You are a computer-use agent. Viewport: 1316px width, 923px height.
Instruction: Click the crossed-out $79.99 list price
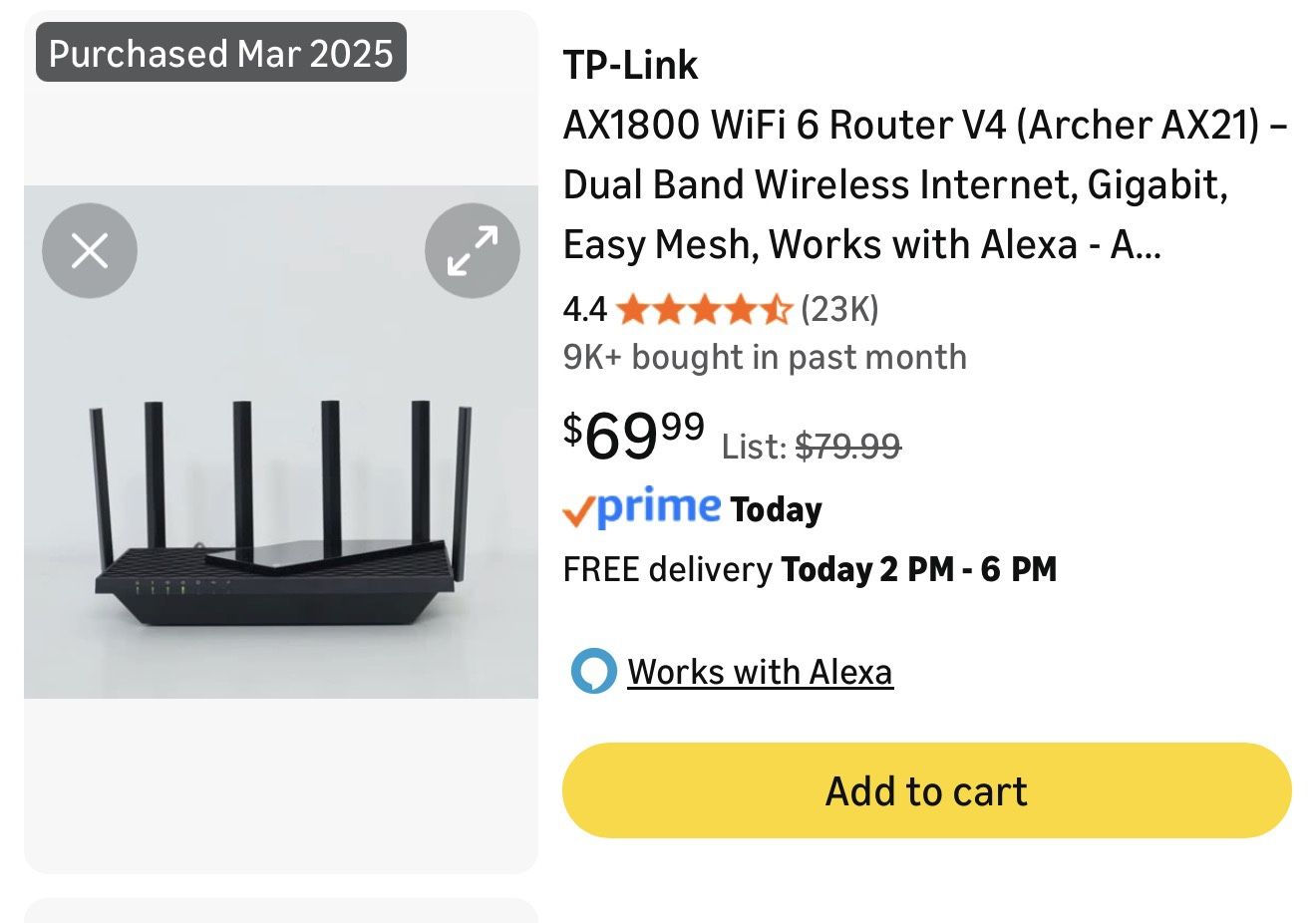848,446
